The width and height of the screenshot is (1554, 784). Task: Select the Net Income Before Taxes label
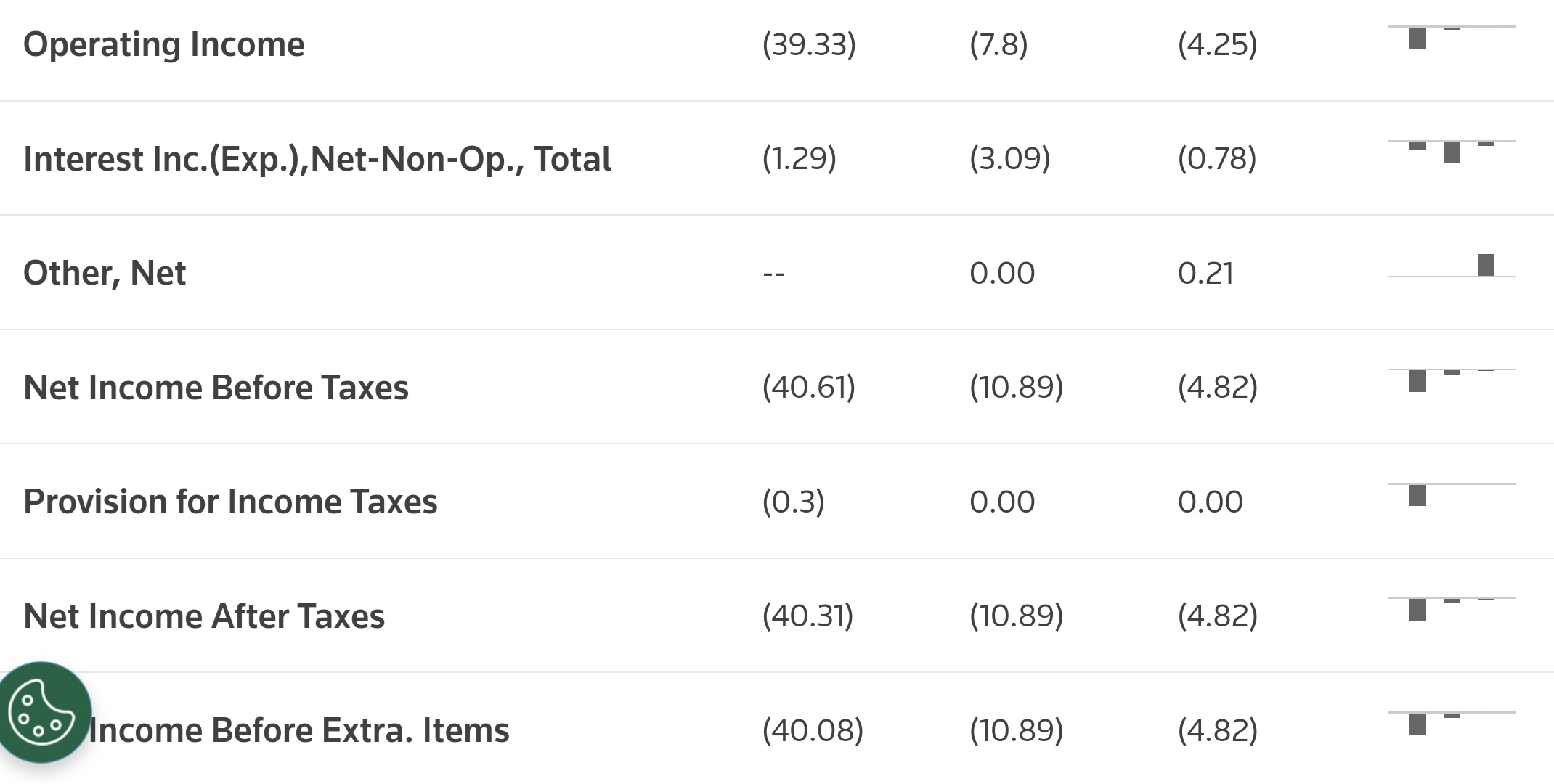pyautogui.click(x=216, y=388)
